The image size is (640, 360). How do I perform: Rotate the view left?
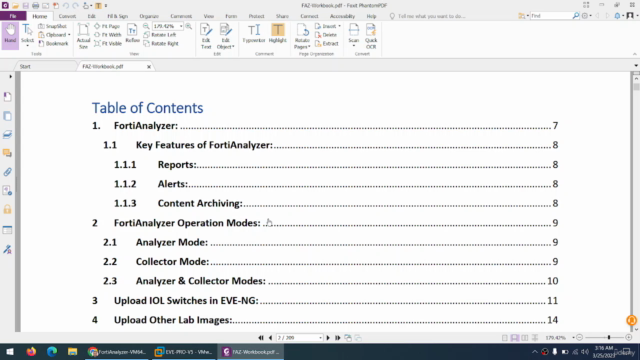click(x=160, y=35)
